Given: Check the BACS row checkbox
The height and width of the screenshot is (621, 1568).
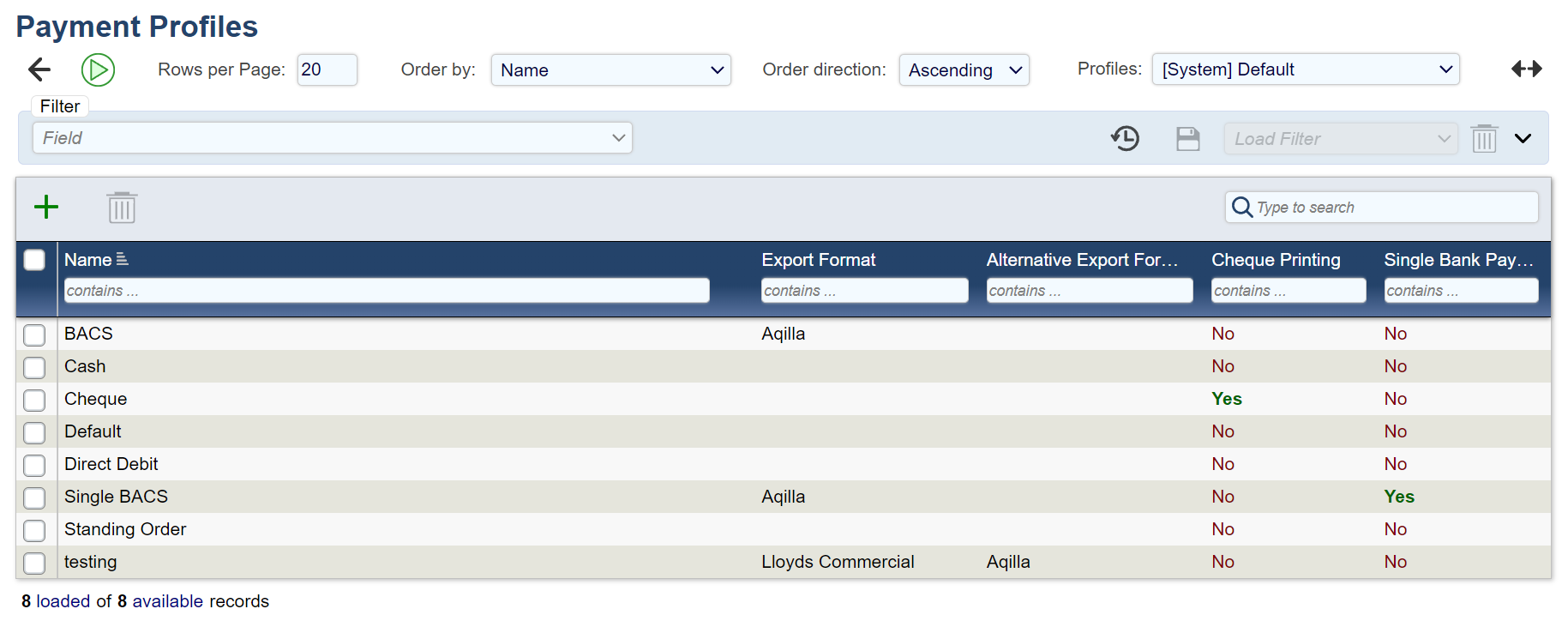Looking at the screenshot, I should coord(34,335).
